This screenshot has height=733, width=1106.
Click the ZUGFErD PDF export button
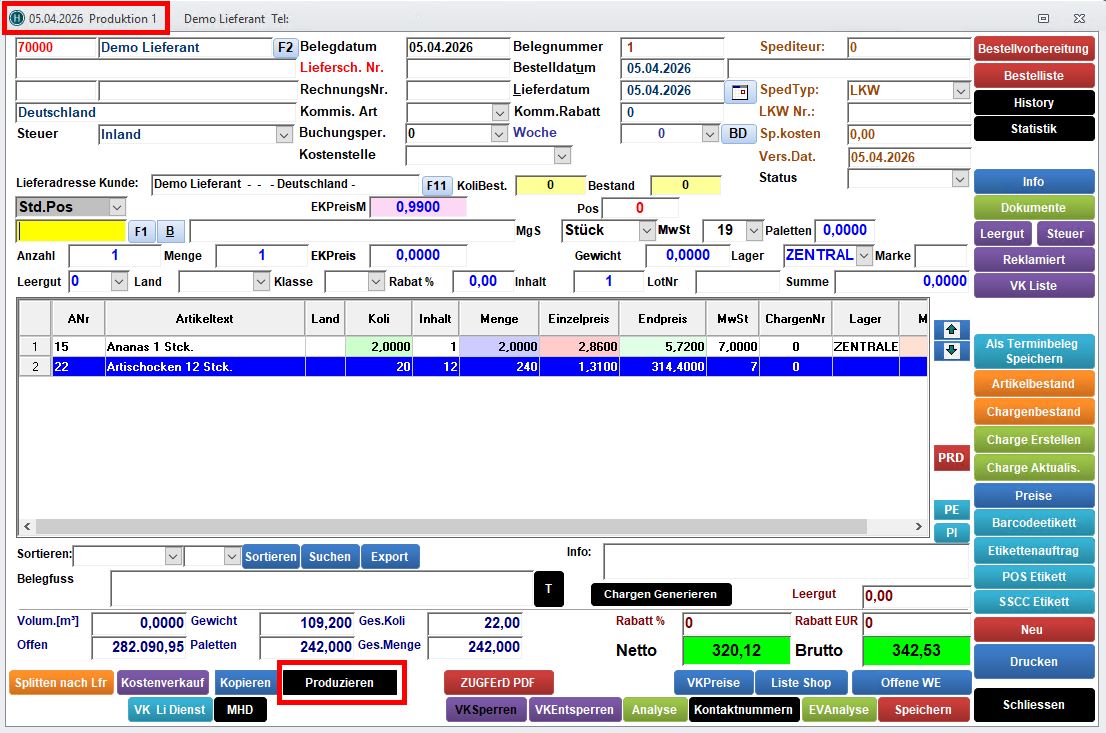click(498, 683)
